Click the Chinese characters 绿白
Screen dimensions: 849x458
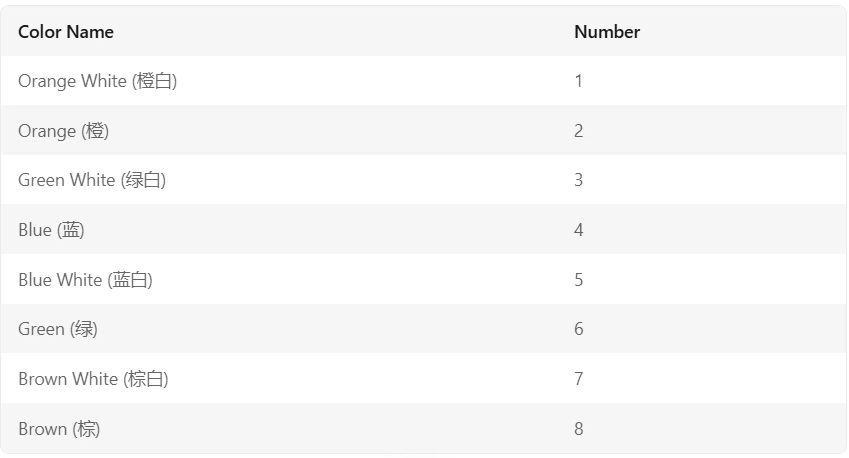(x=144, y=180)
